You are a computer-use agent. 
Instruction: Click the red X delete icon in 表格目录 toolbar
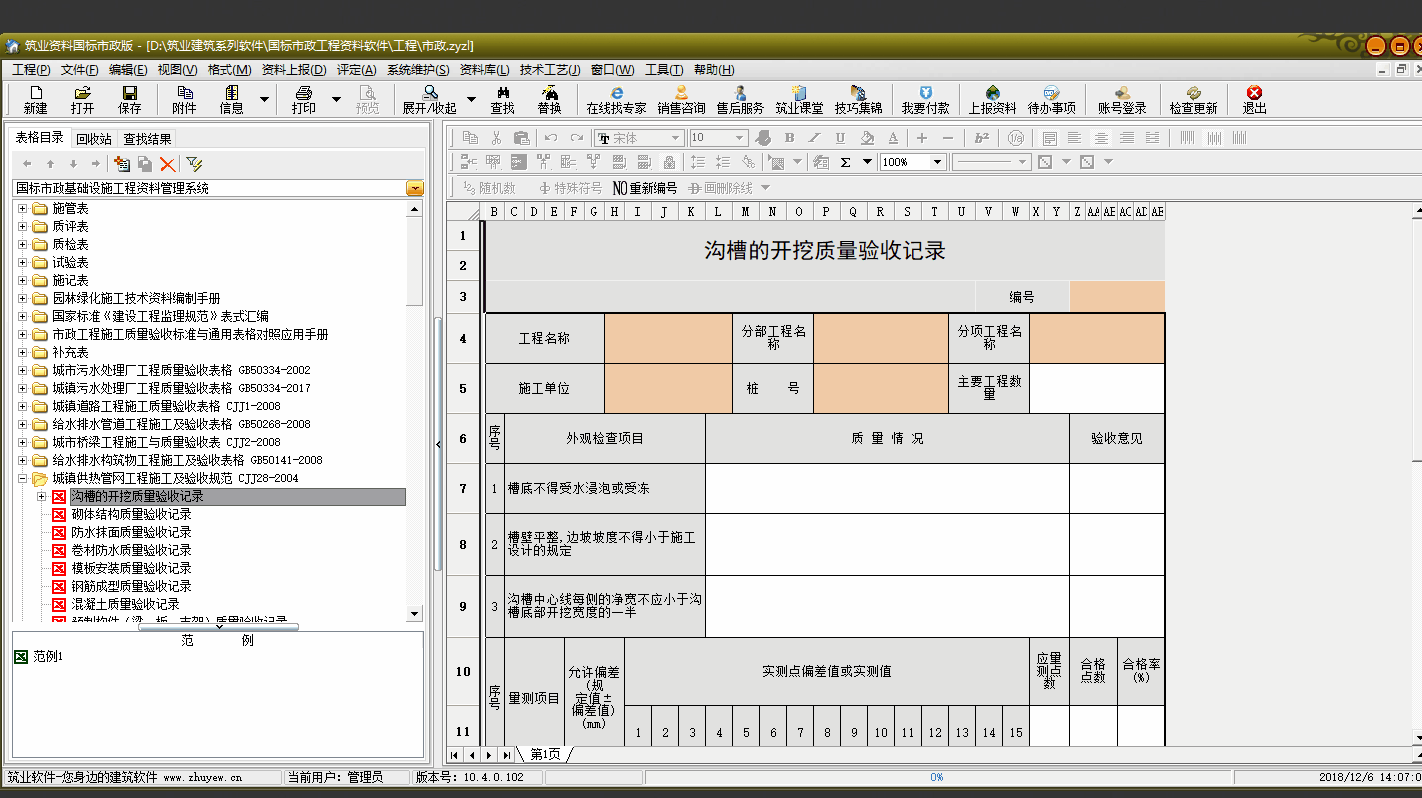[x=167, y=164]
